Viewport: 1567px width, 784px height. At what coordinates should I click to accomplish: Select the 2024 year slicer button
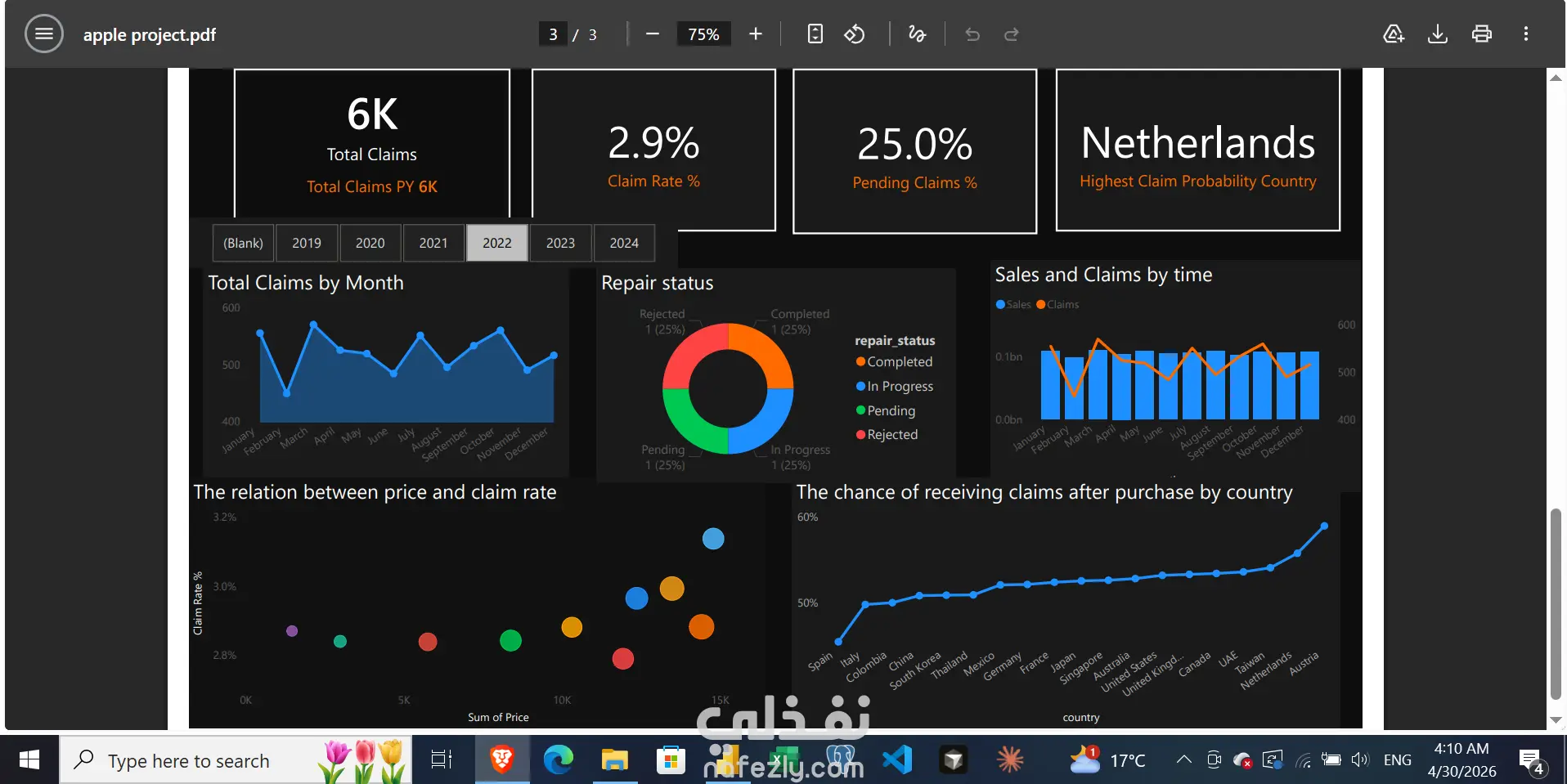click(x=624, y=243)
